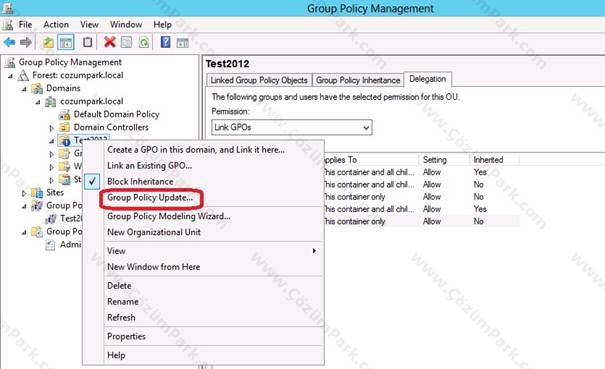Click the MMC app icon in title bar
This screenshot has width=605, height=369.
[x=7, y=8]
